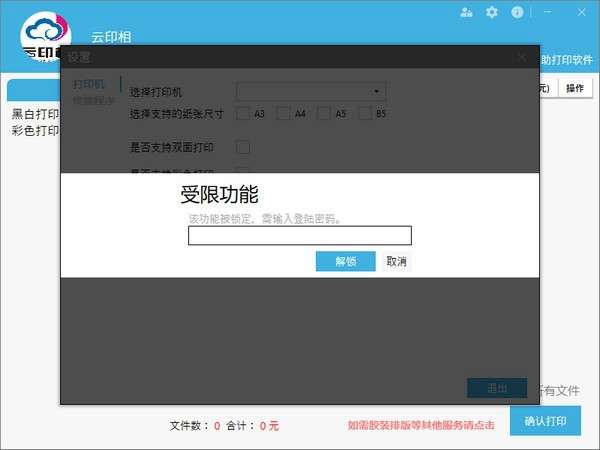The image size is (600, 450).
Task: Close the dimmed settings dialog
Action: click(522, 58)
